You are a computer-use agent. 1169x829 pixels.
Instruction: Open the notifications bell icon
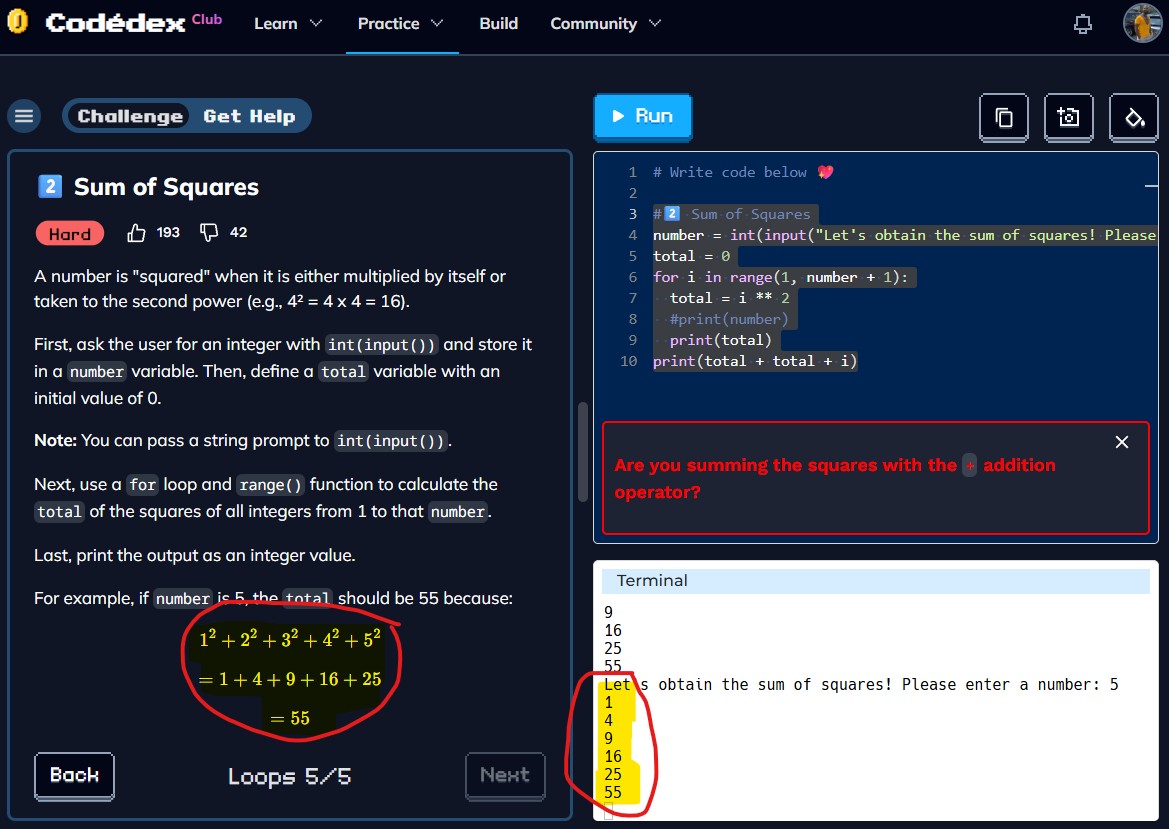(x=1083, y=24)
